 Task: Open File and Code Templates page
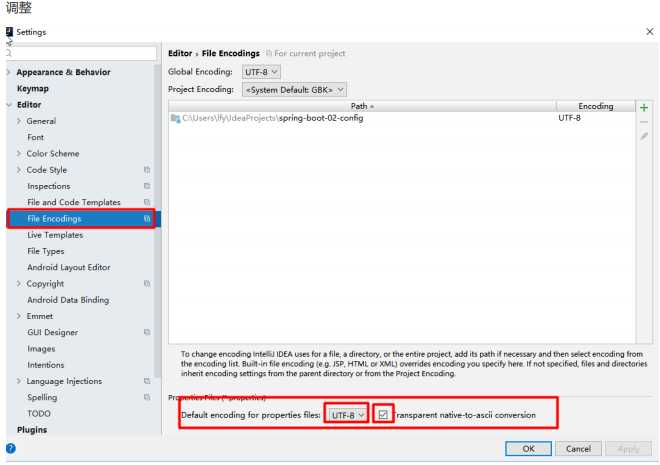click(x=74, y=202)
